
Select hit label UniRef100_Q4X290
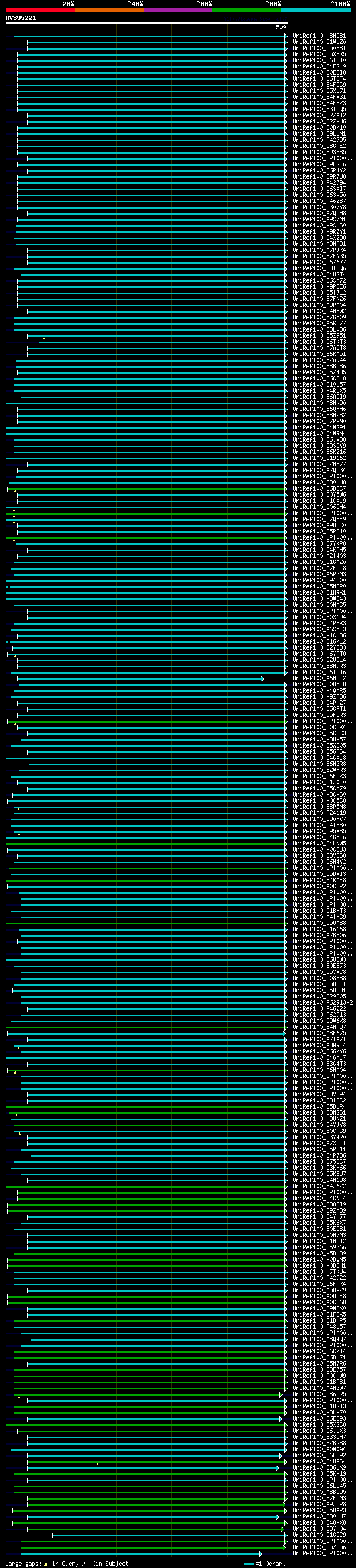click(x=319, y=238)
